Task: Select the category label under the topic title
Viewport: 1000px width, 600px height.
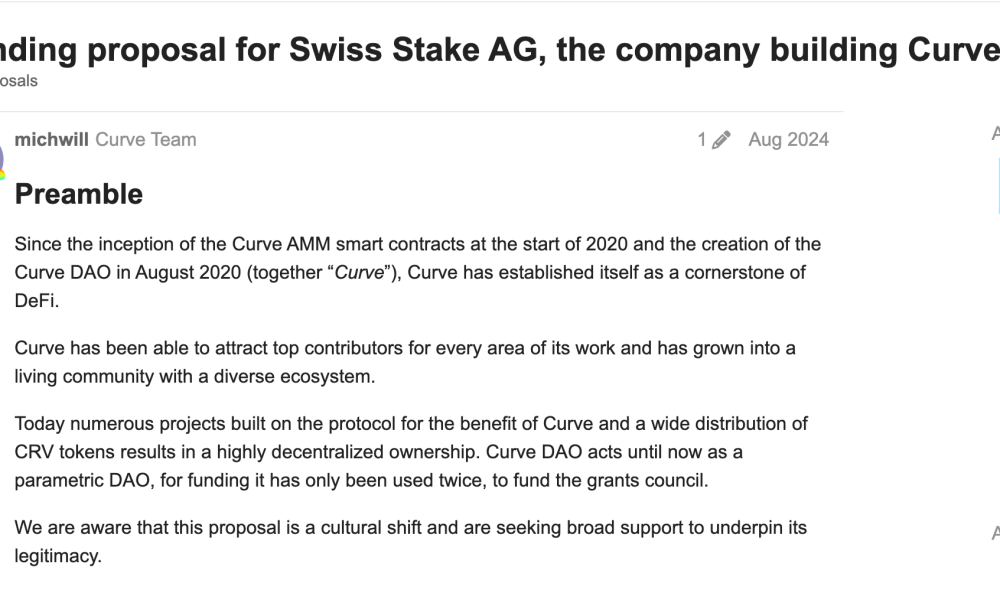Action: [x=20, y=81]
